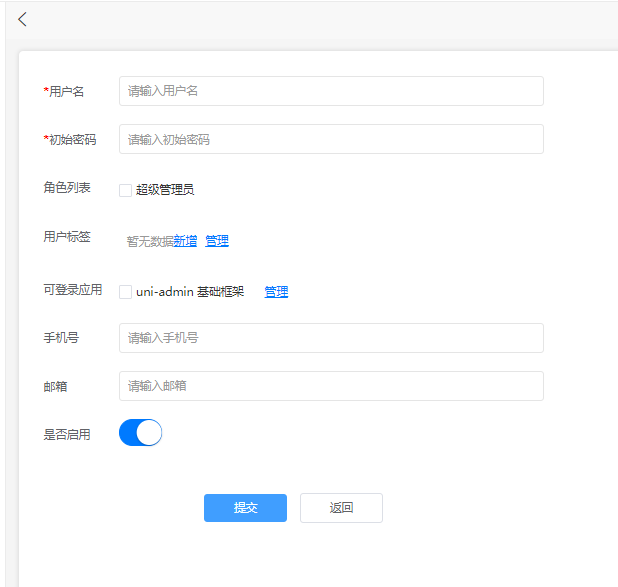Tick the uni-admin 基础框架 checkbox
Screen dimensions: 618x587
pyautogui.click(x=125, y=292)
